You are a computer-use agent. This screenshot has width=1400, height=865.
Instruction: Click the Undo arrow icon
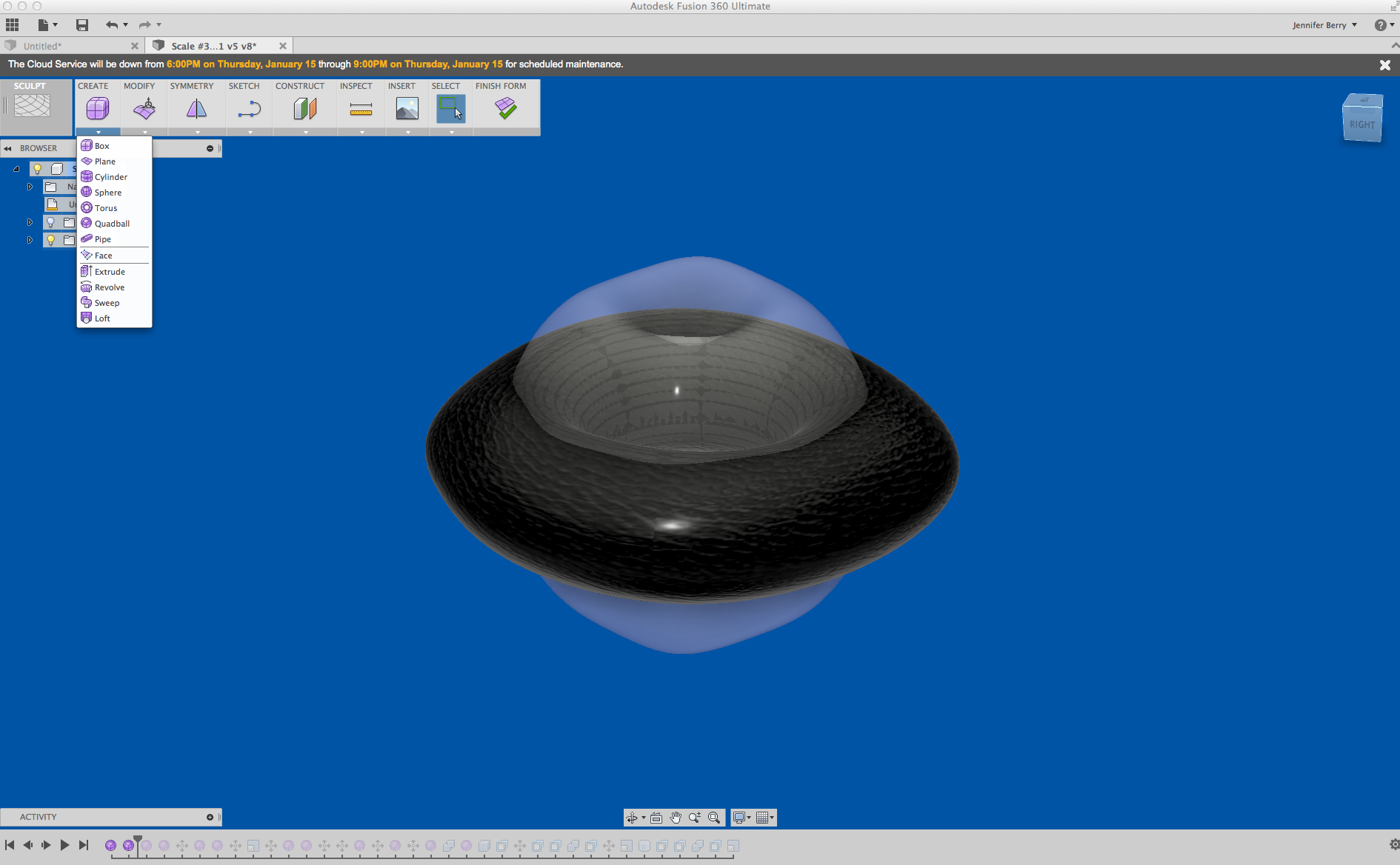click(112, 24)
